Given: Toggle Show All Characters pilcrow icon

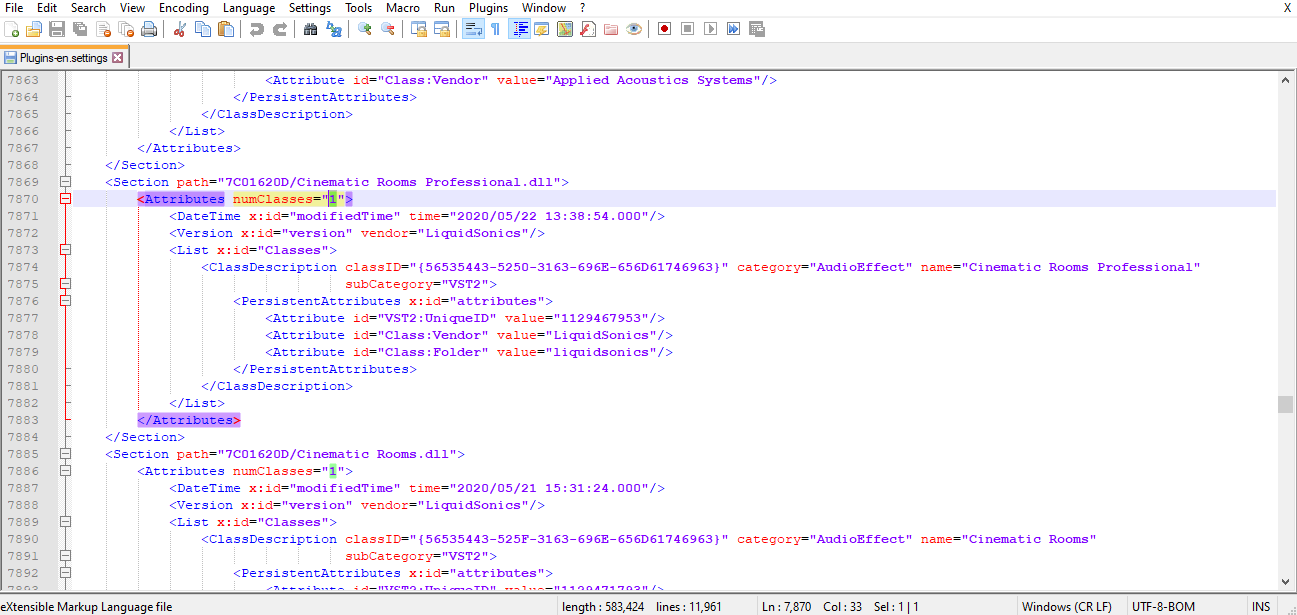Looking at the screenshot, I should [496, 29].
